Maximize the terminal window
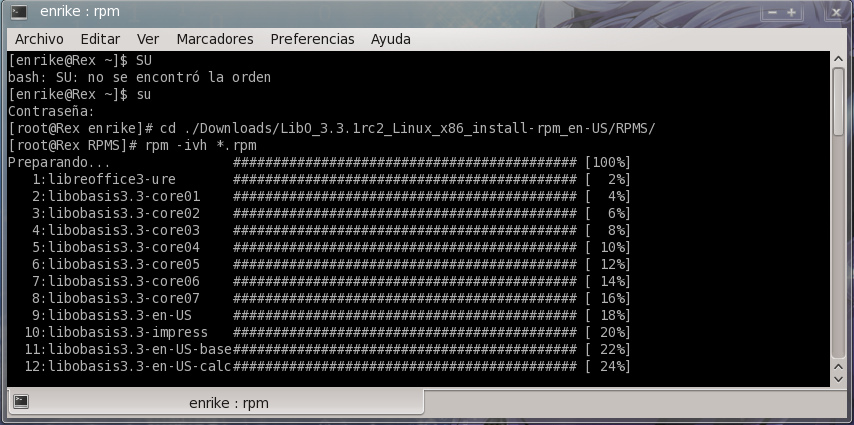 click(791, 12)
